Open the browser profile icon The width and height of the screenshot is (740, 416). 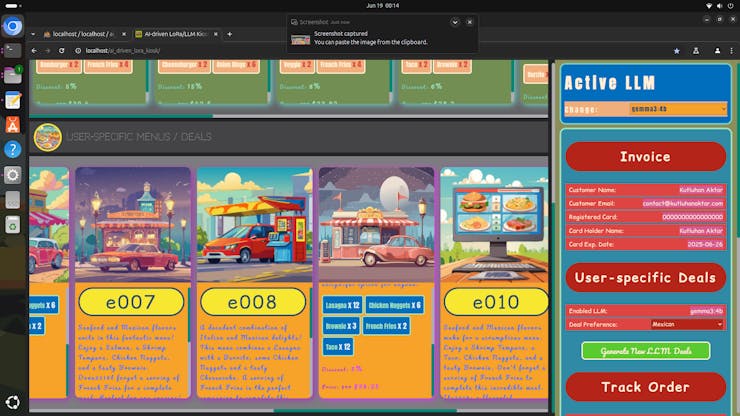(717, 51)
